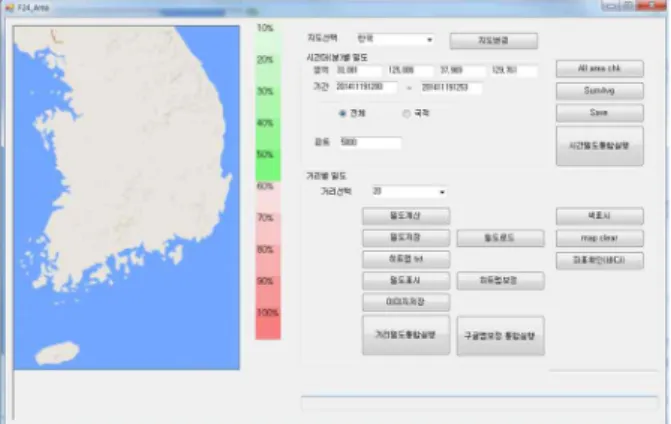This screenshot has height=424, width=671.
Task: Click the period start field 201411191200
Action: click(x=365, y=87)
